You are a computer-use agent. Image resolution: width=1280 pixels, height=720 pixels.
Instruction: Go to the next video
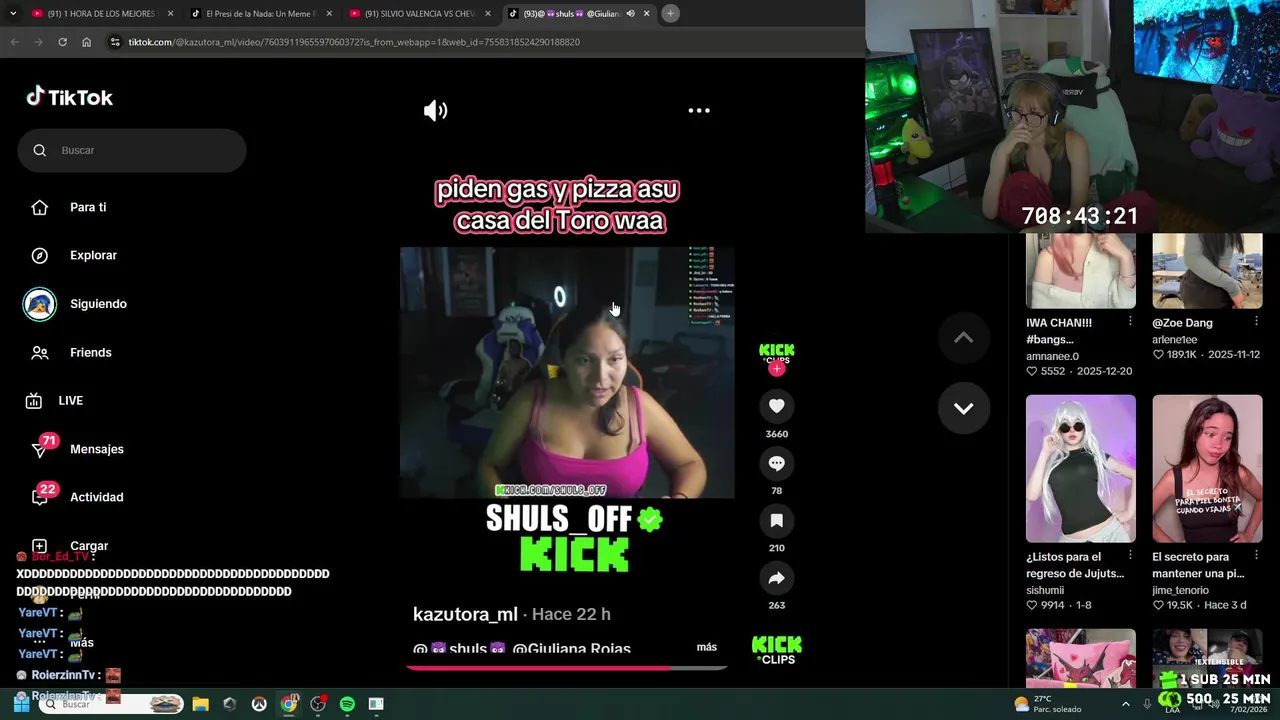coord(963,408)
